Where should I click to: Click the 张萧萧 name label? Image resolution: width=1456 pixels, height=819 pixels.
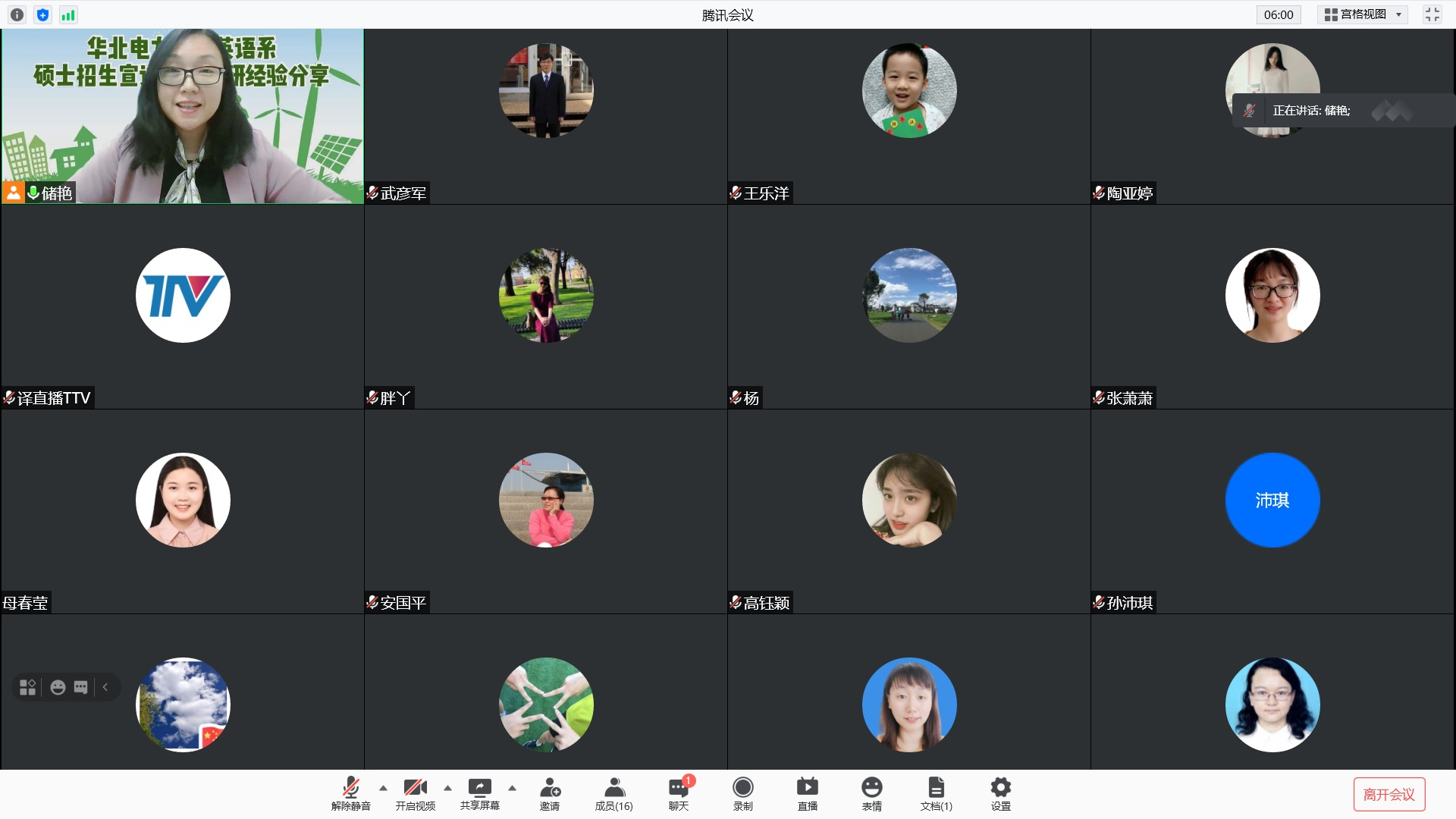pos(1130,398)
